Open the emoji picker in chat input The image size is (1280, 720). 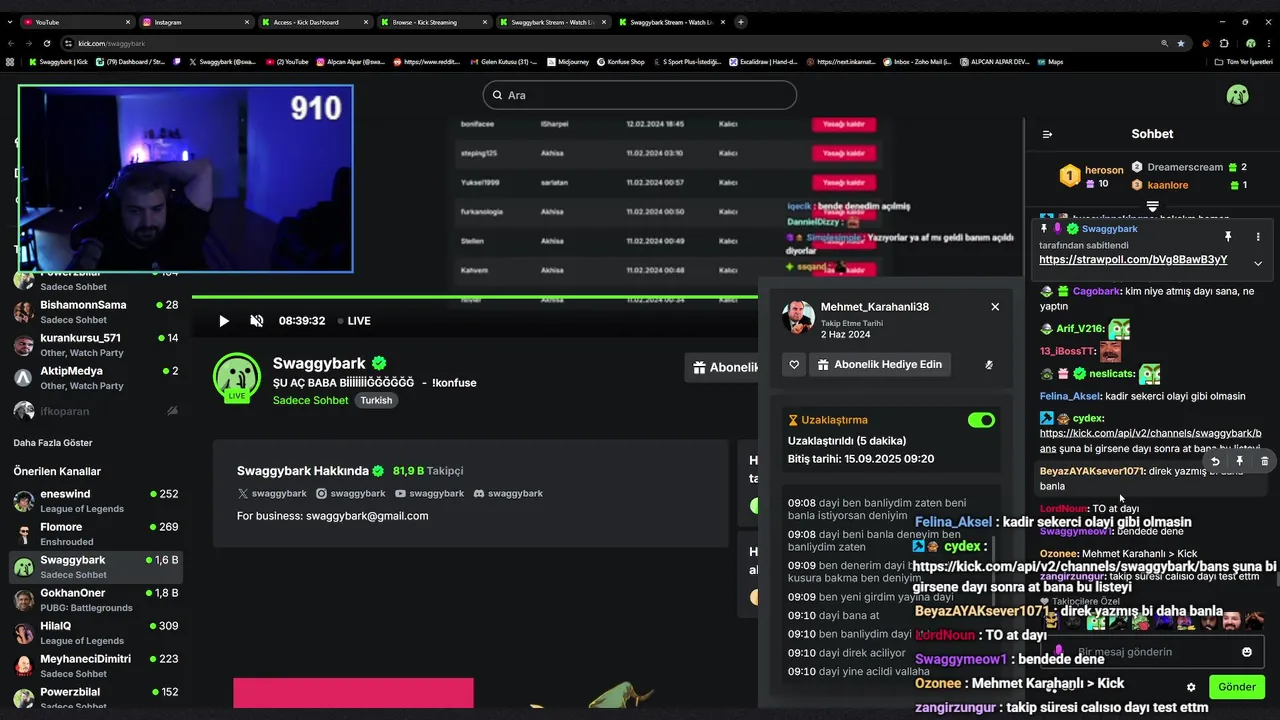coord(1247,652)
